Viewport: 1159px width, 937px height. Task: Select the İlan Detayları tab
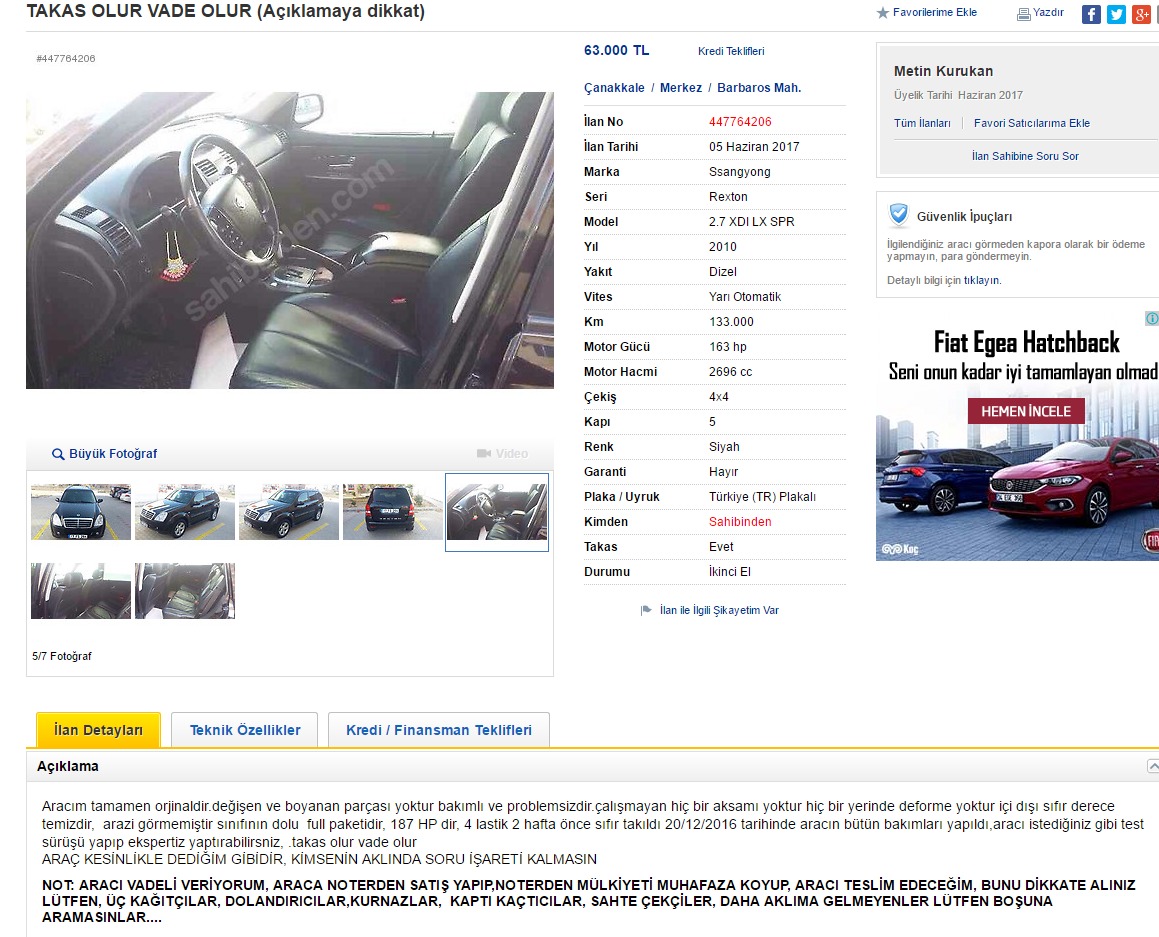[98, 730]
